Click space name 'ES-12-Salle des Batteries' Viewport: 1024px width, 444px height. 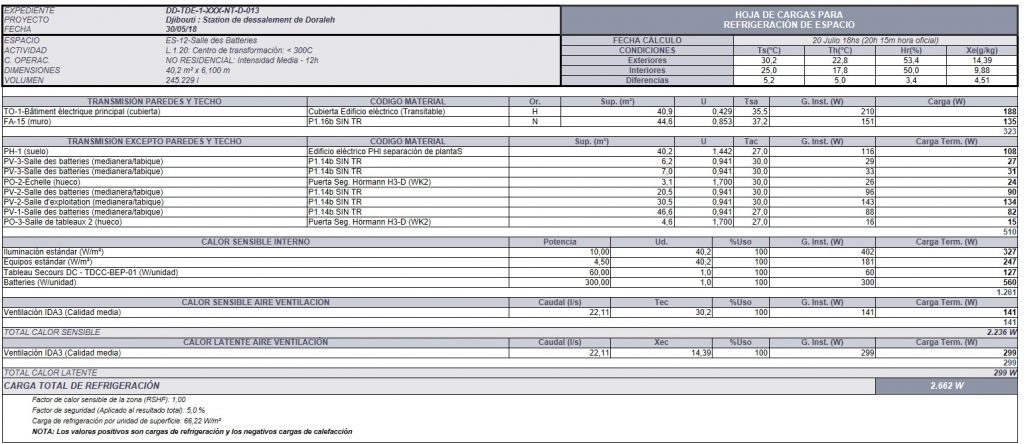(x=211, y=40)
